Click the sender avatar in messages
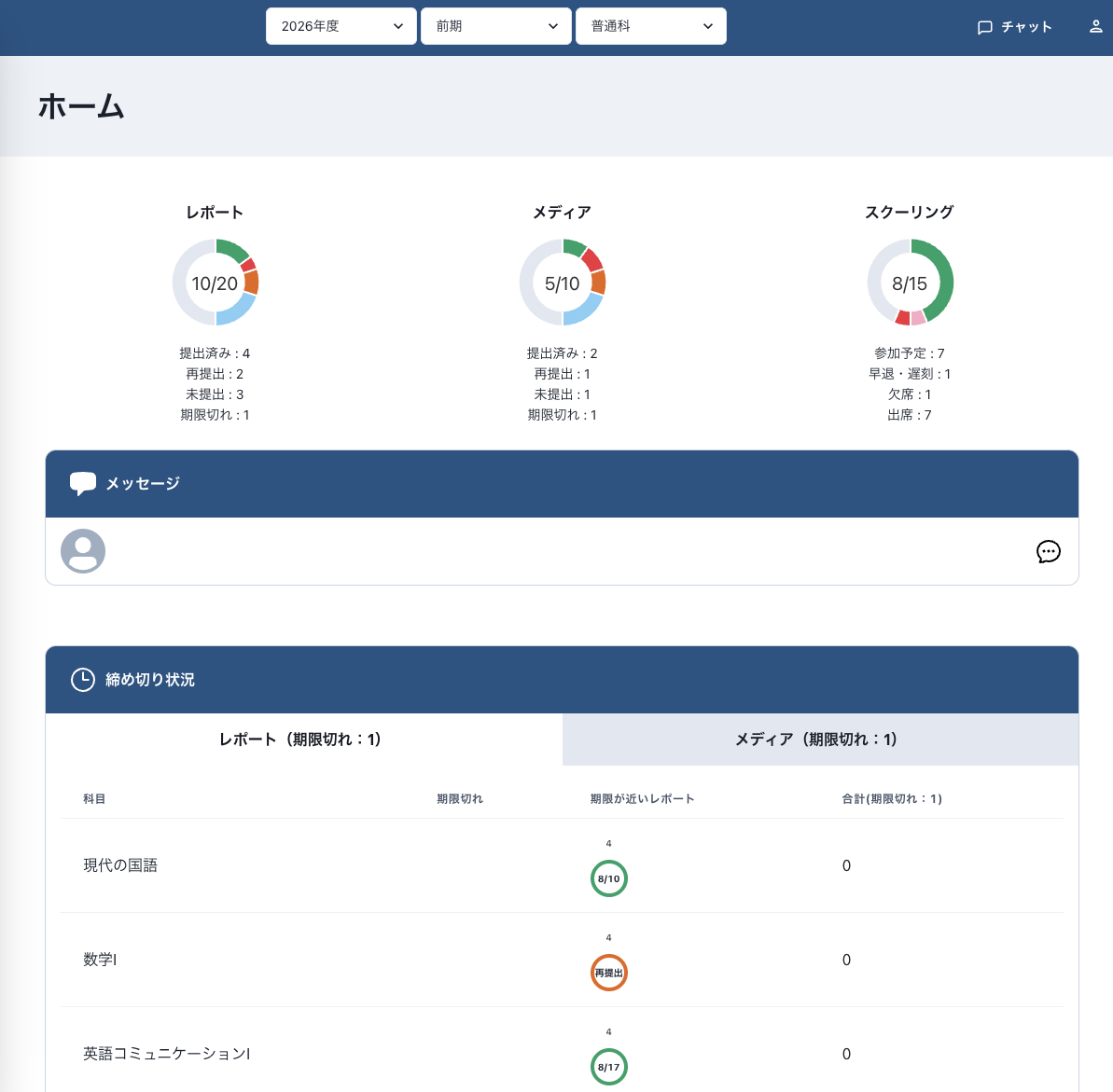Screen dimensions: 1113x1092 tap(83, 550)
